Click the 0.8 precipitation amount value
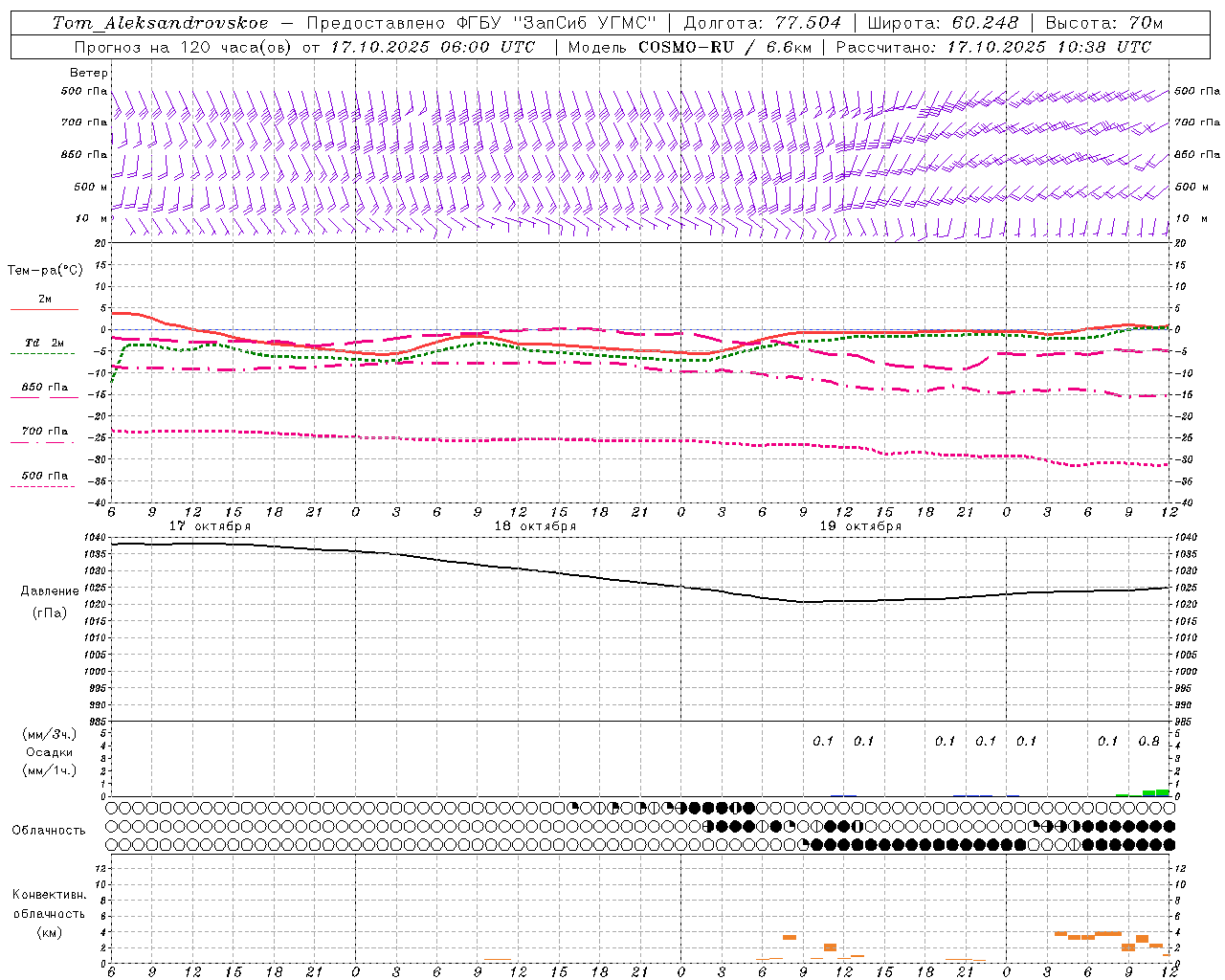Image resolution: width=1225 pixels, height=980 pixels. [1148, 742]
